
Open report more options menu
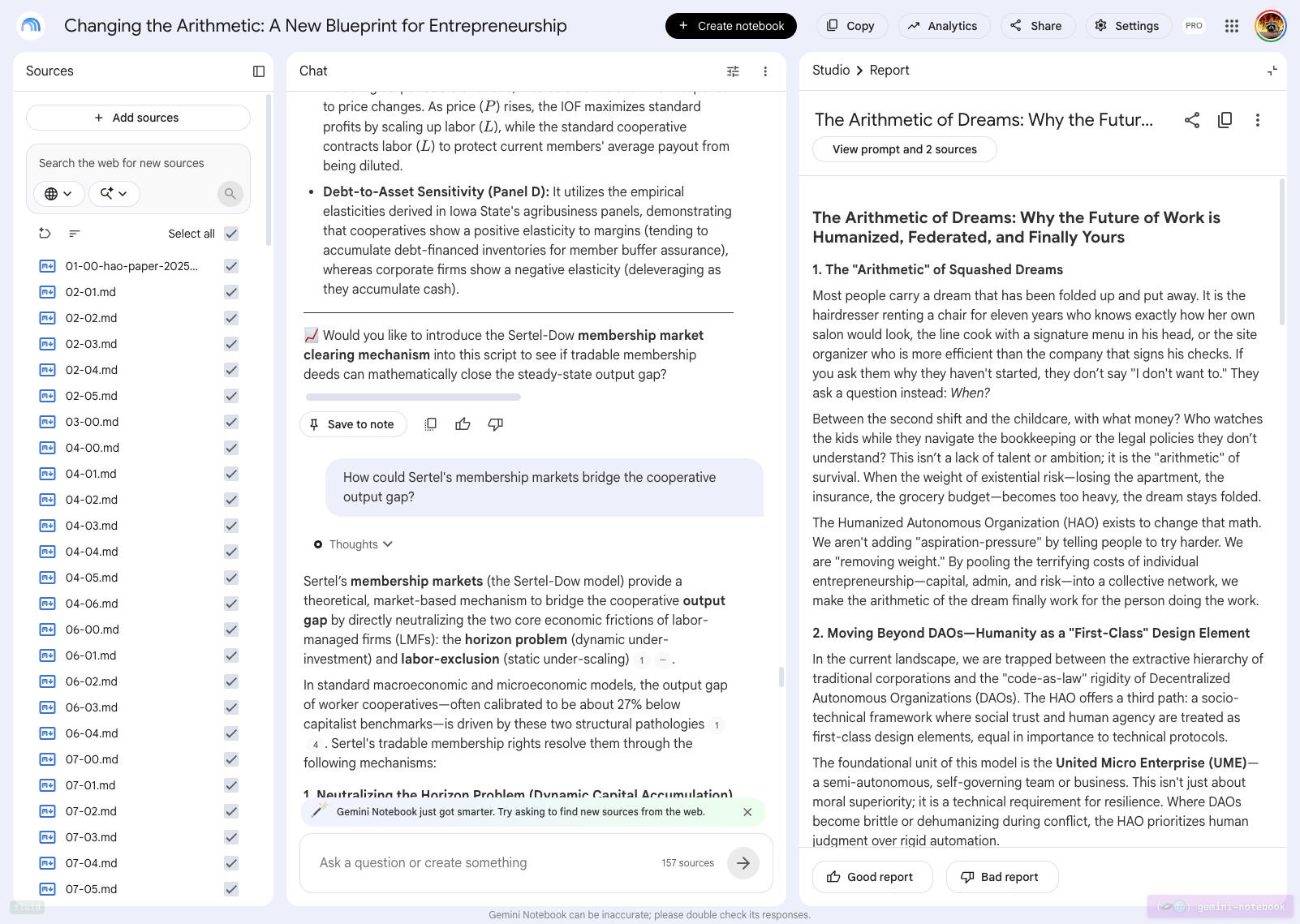click(1258, 120)
